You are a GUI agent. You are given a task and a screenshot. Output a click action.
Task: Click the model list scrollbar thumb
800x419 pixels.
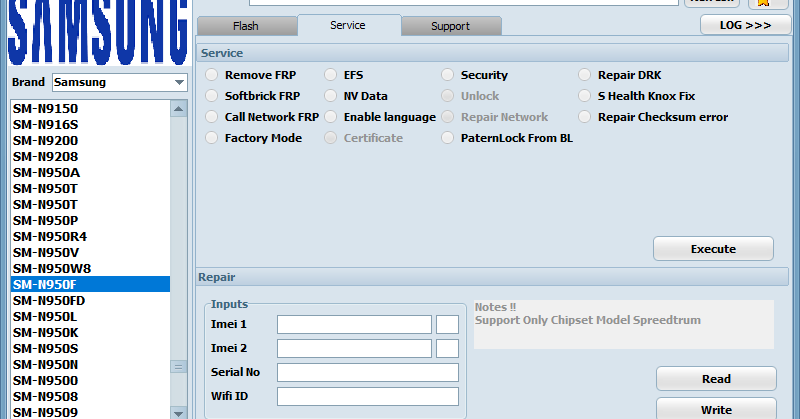(179, 366)
